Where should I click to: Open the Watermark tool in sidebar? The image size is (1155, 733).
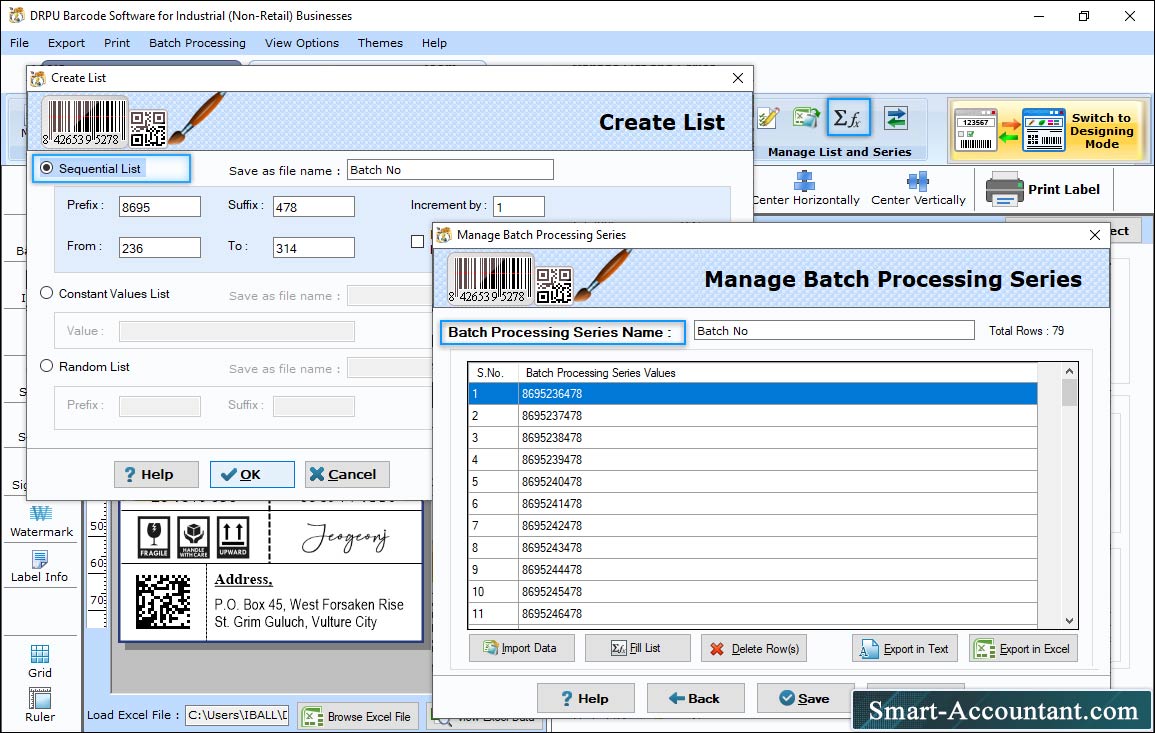(x=41, y=521)
